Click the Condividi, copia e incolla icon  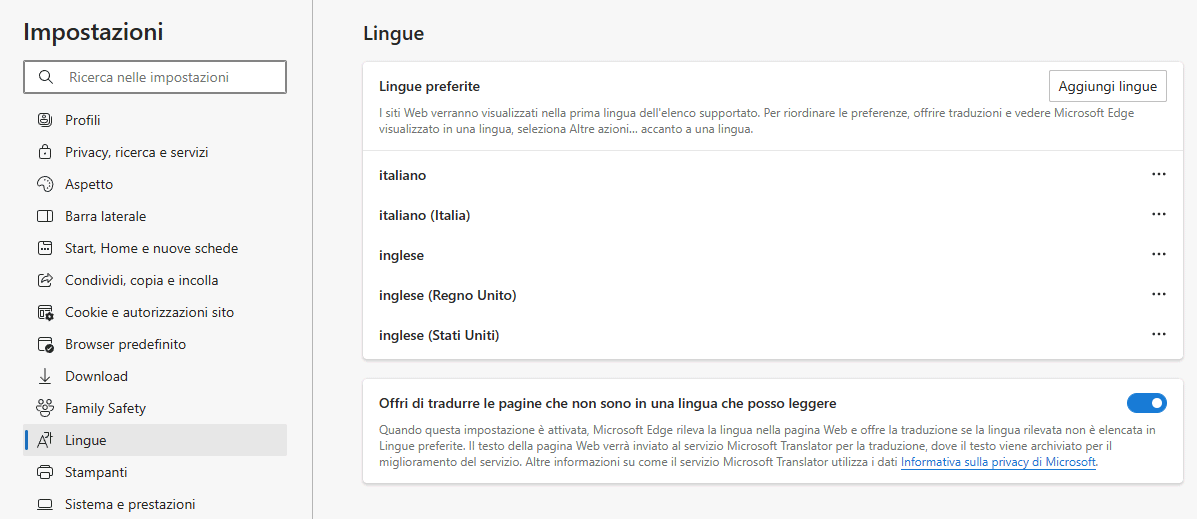pos(44,280)
